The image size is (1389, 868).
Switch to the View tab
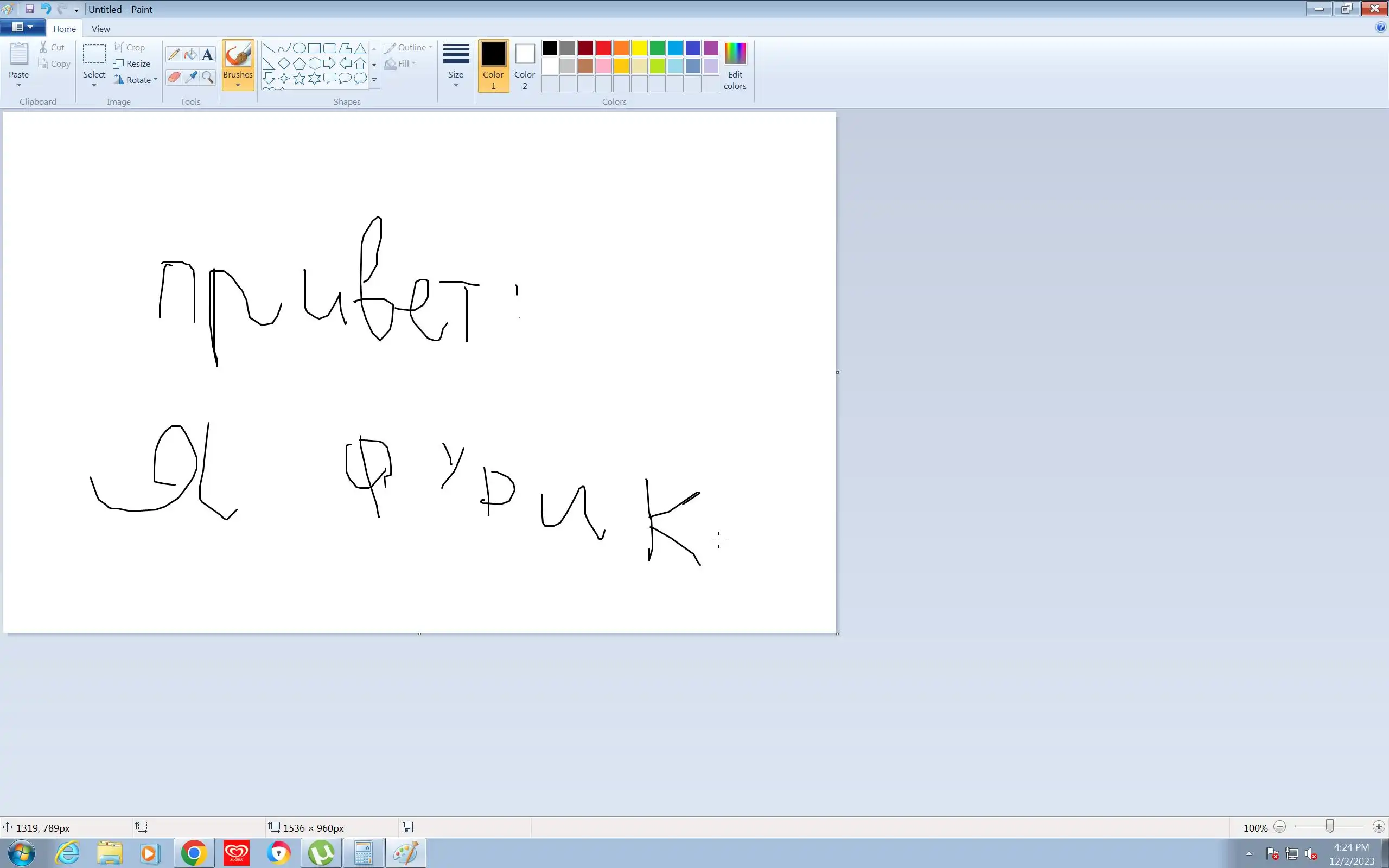click(x=100, y=29)
